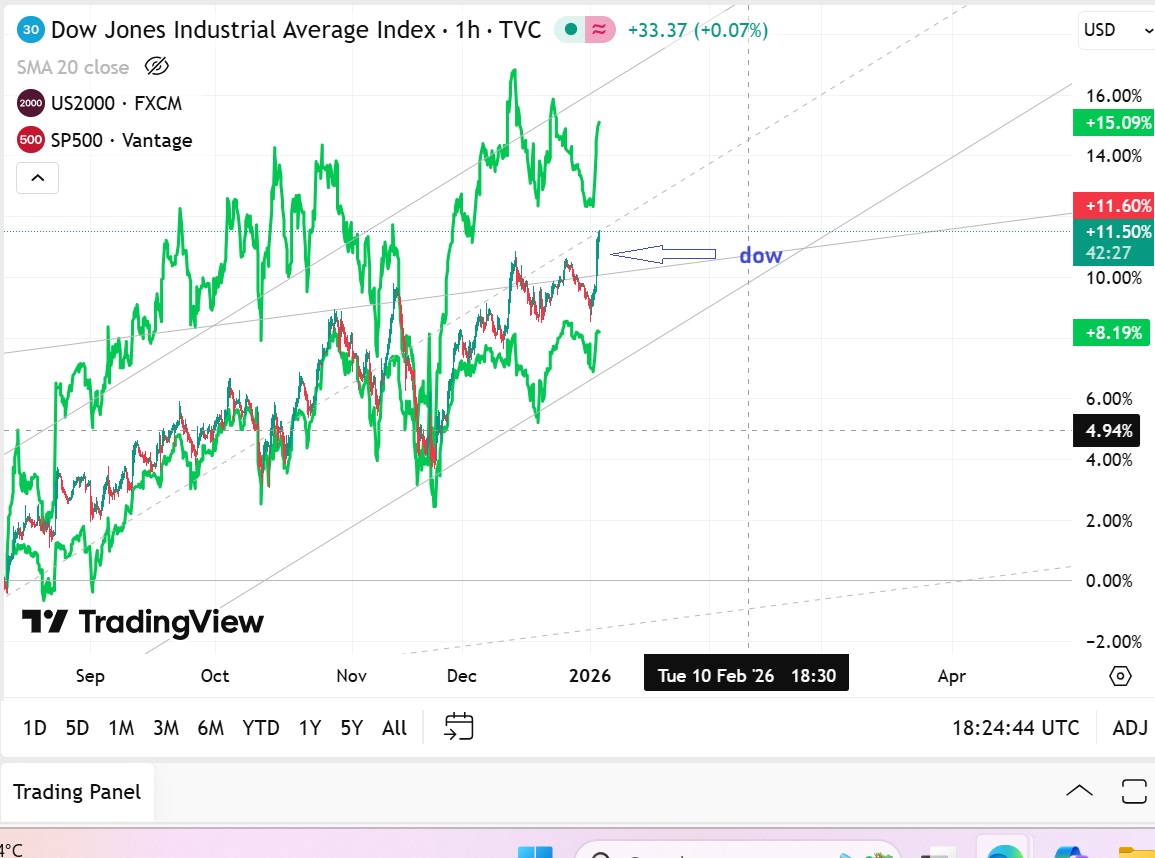Click the Windows Start button in taskbar
The image size is (1155, 858).
tap(535, 853)
